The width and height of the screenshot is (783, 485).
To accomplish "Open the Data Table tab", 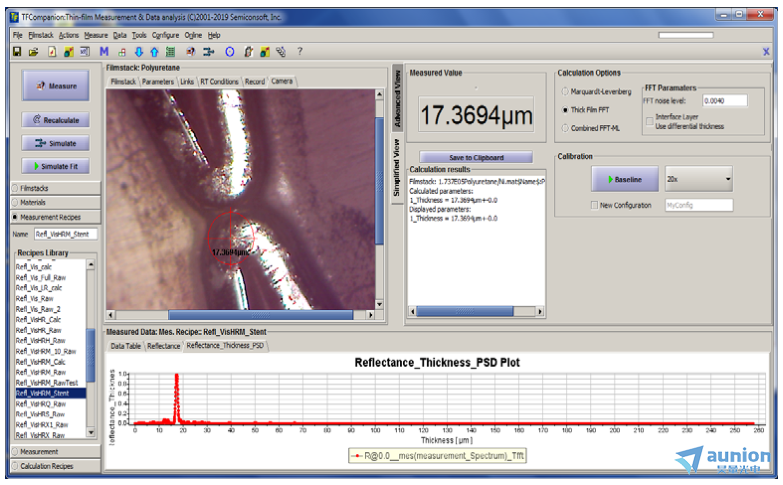I will tap(125, 346).
